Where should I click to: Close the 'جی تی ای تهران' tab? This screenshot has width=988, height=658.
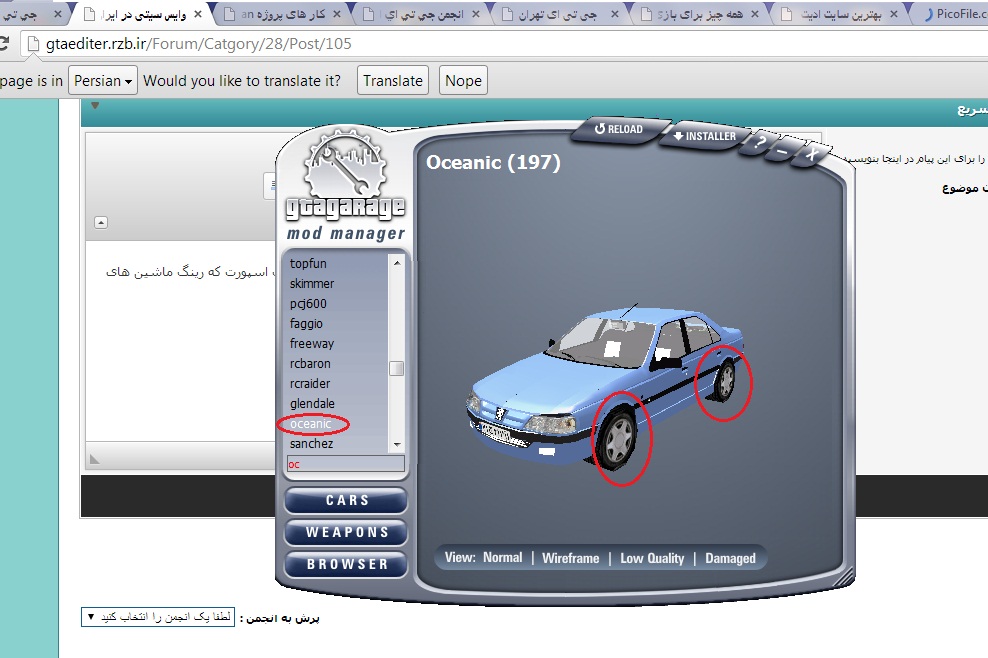tap(615, 14)
